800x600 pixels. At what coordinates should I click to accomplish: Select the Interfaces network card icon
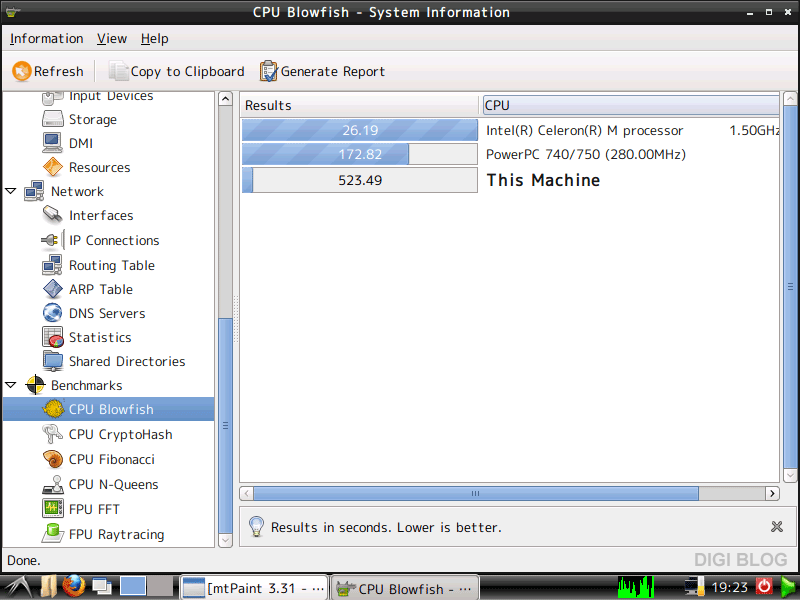pyautogui.click(x=53, y=215)
